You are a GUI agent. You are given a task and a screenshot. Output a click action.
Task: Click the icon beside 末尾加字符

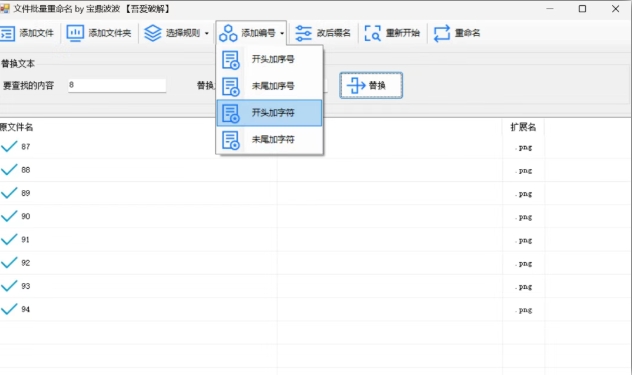pos(231,140)
